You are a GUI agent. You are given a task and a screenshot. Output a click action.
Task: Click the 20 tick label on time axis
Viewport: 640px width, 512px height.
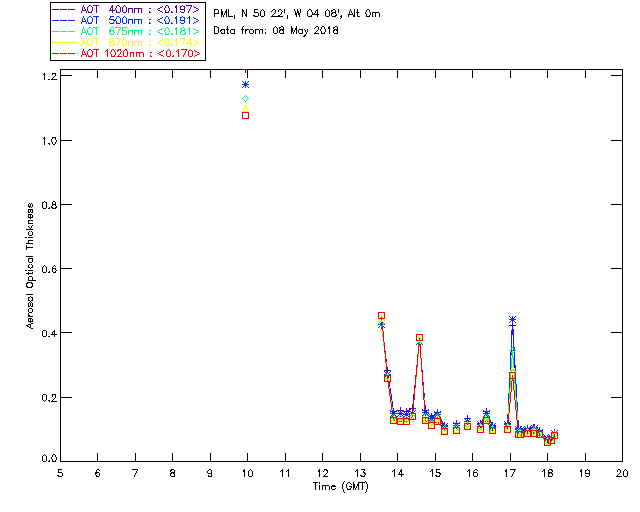click(621, 473)
